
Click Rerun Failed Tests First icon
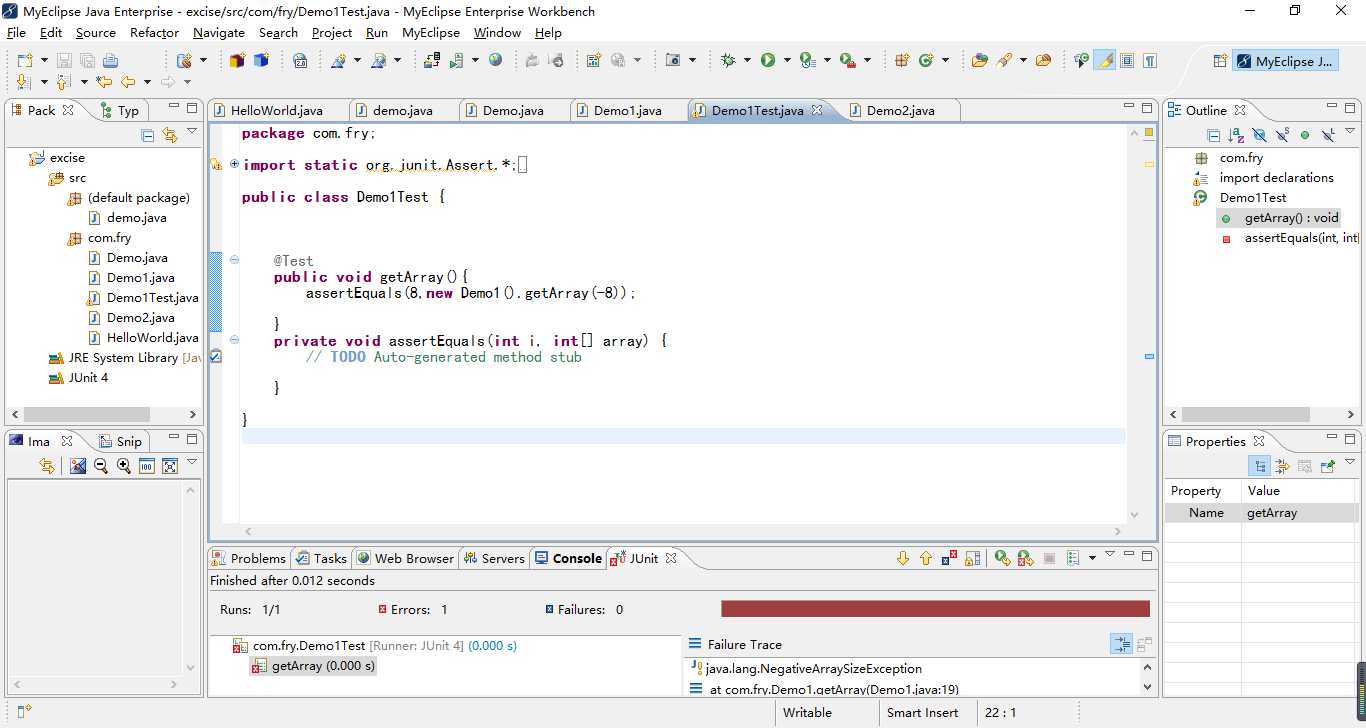[x=1025, y=558]
